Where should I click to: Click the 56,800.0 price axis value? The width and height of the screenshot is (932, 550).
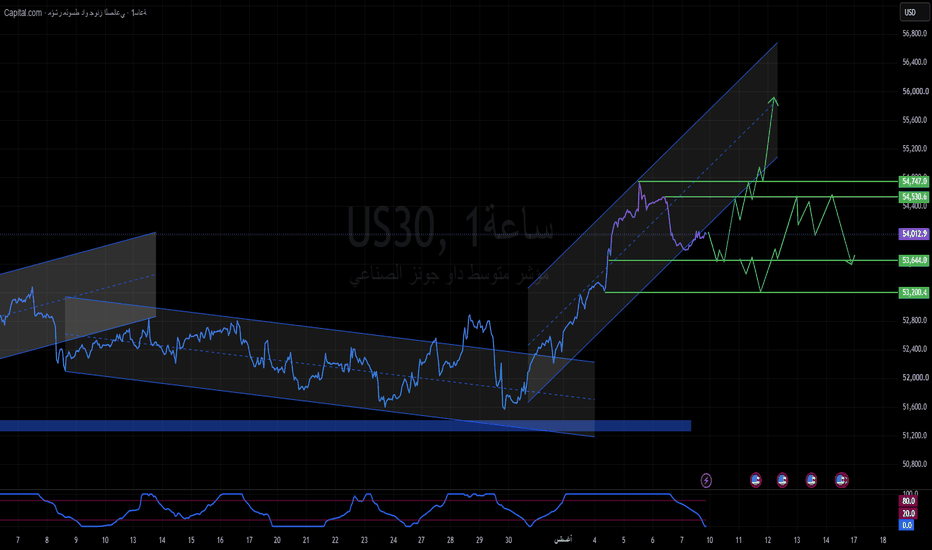tap(914, 34)
